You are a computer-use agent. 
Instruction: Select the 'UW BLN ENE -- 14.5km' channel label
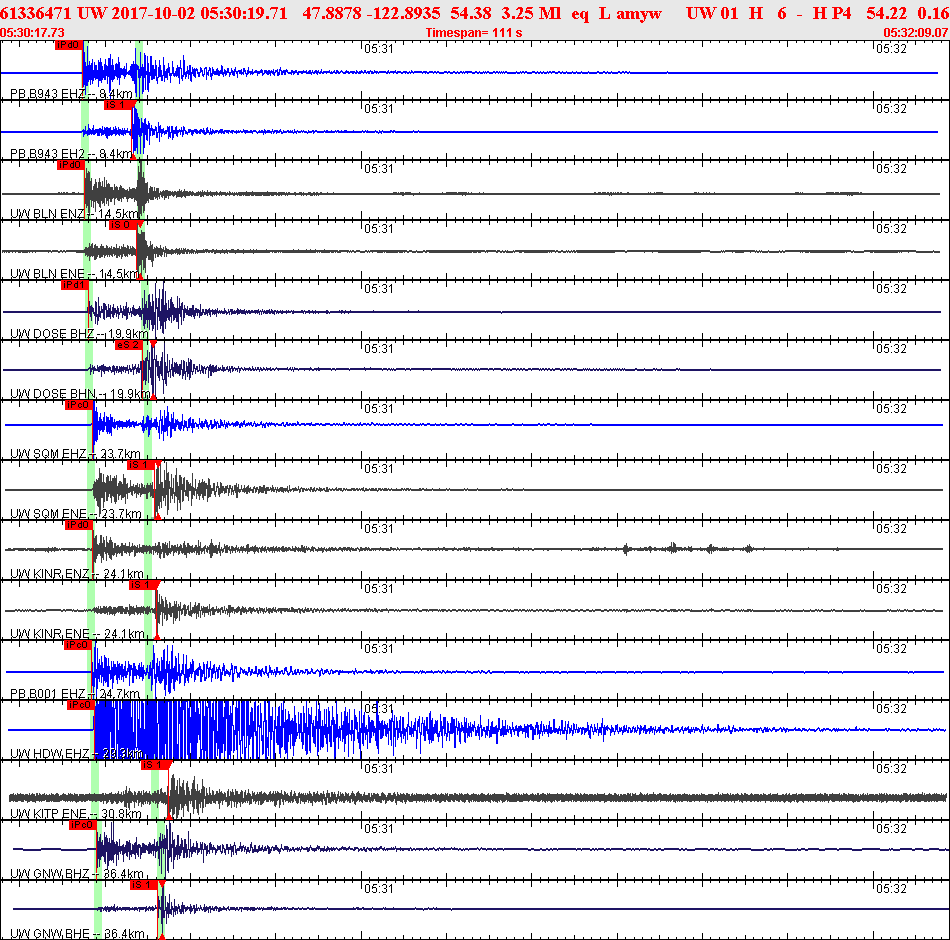click(75, 274)
